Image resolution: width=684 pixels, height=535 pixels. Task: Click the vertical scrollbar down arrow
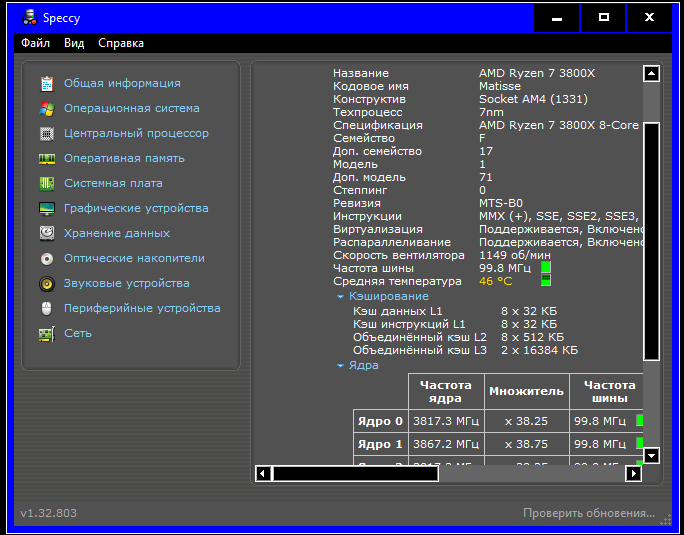click(x=652, y=455)
